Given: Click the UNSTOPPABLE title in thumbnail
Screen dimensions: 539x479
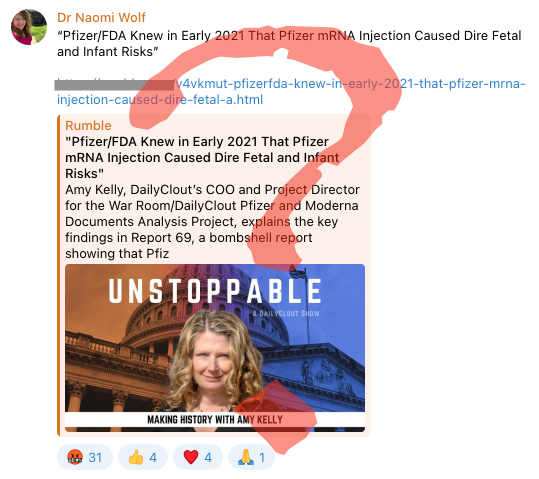Looking at the screenshot, I should (215, 291).
